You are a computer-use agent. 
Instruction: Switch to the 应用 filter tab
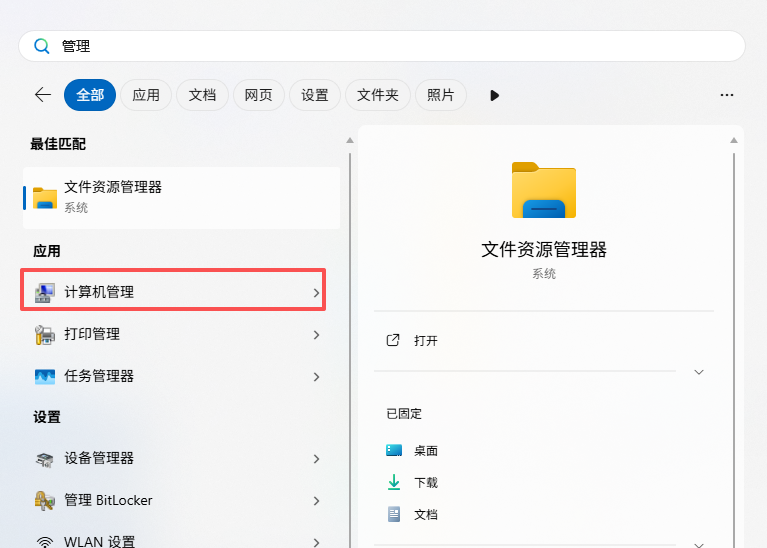tap(146, 95)
